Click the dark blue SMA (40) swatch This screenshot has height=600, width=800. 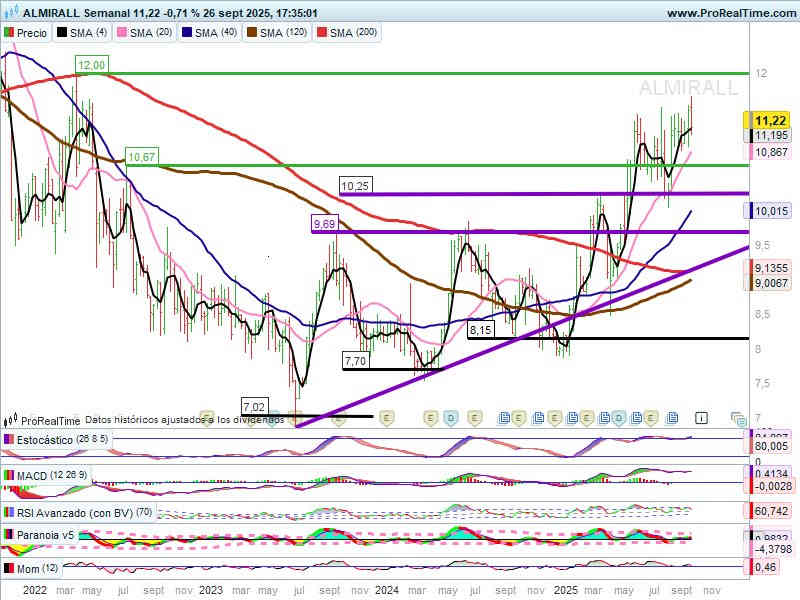[187, 33]
